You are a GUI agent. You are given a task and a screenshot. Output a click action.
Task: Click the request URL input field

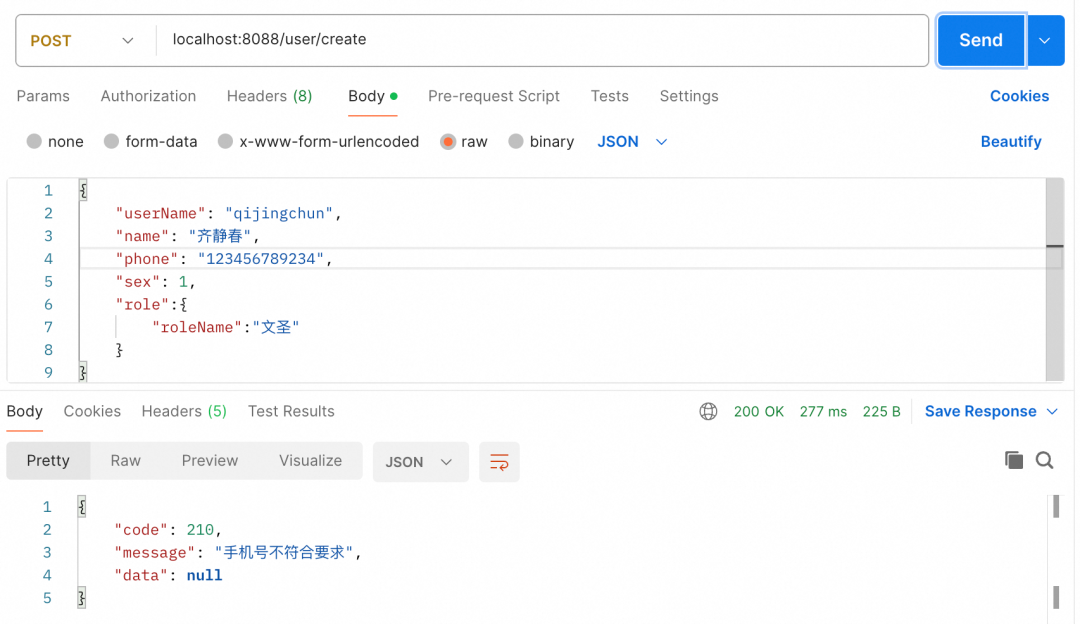tap(542, 41)
